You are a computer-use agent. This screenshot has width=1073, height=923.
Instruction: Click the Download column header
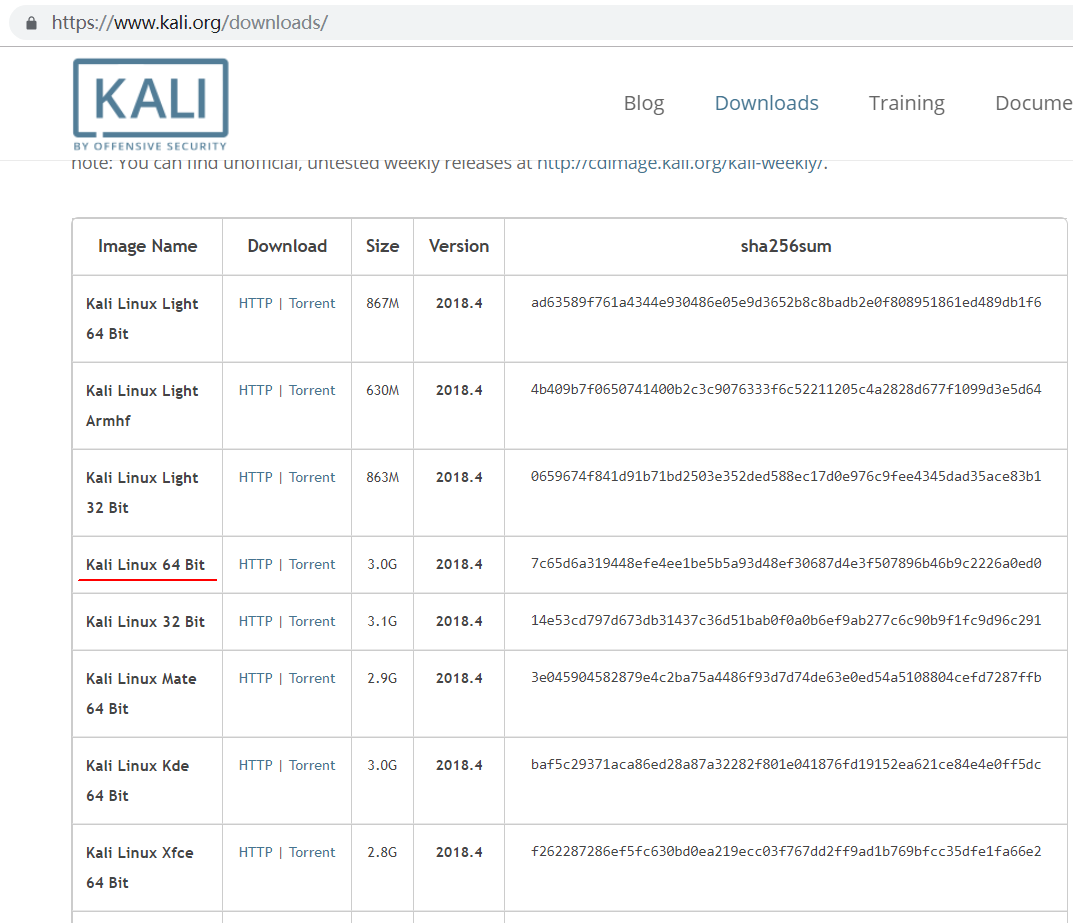[287, 246]
